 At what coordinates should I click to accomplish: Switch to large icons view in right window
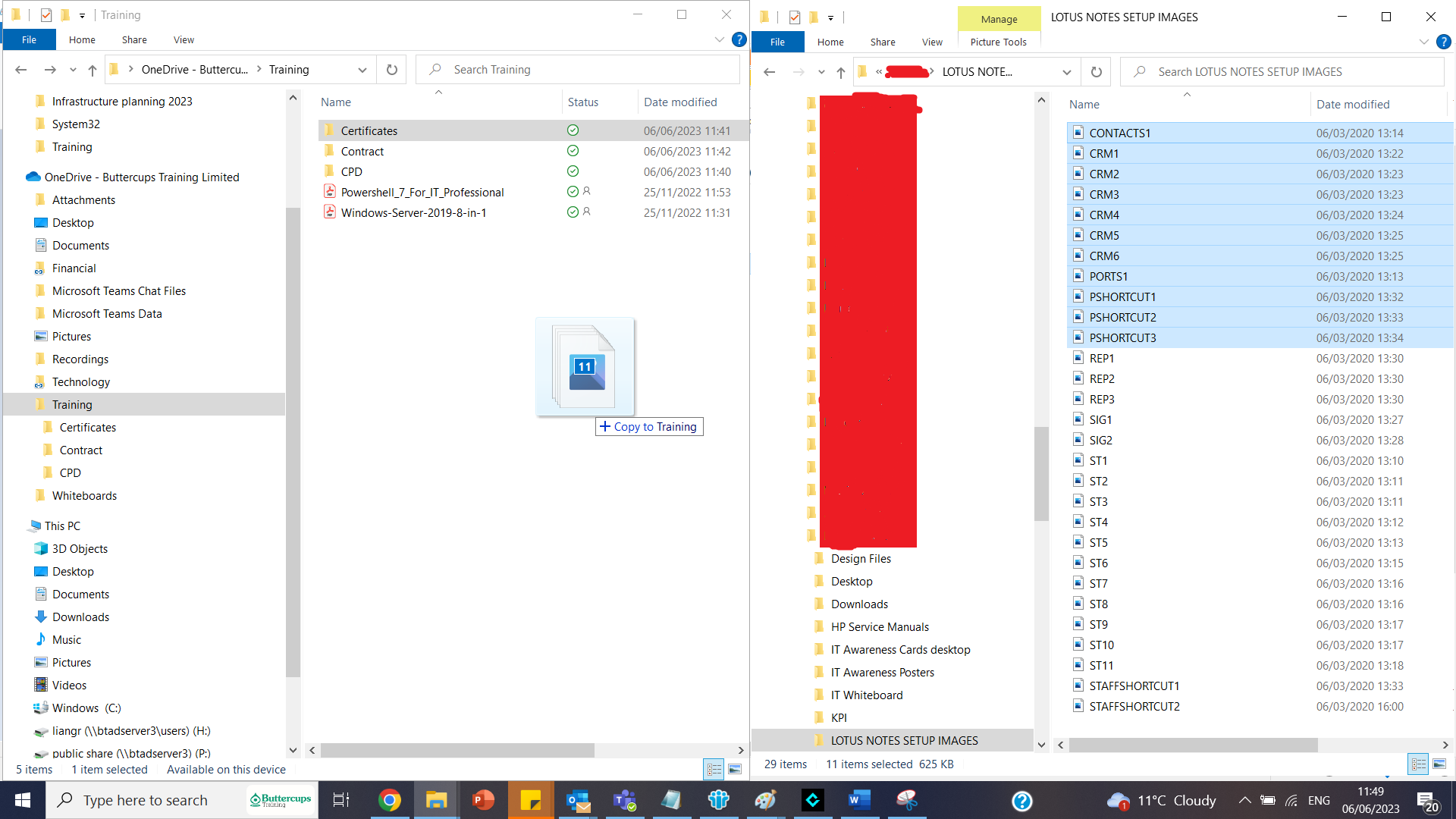(x=1439, y=764)
